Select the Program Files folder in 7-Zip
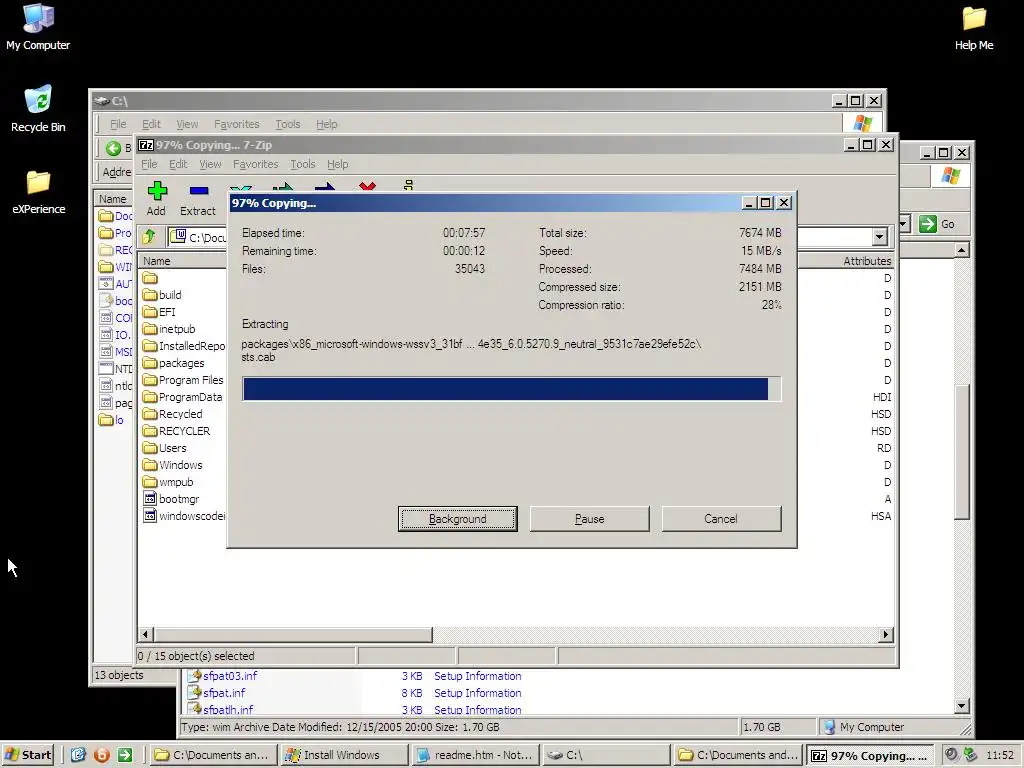The width and height of the screenshot is (1024, 768). point(183,380)
